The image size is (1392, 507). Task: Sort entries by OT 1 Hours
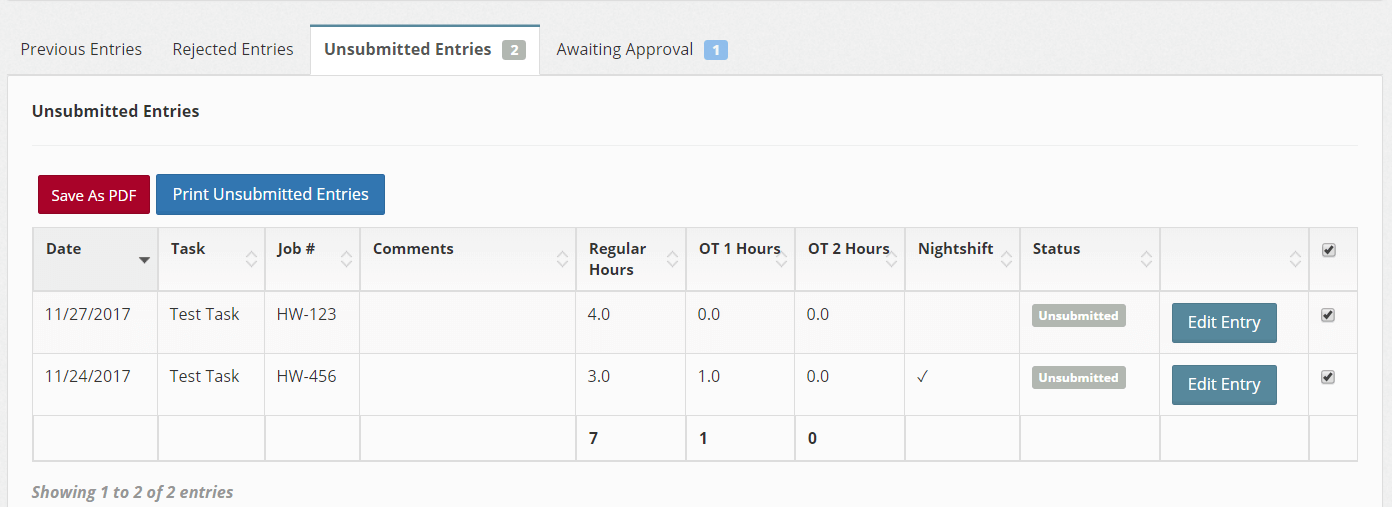tap(739, 249)
